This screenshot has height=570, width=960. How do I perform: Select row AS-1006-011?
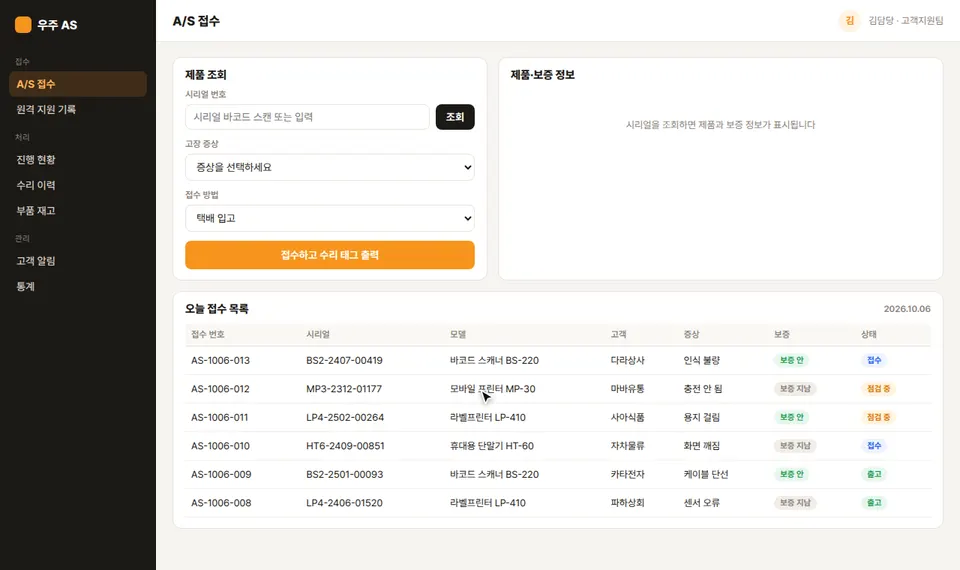coord(558,418)
